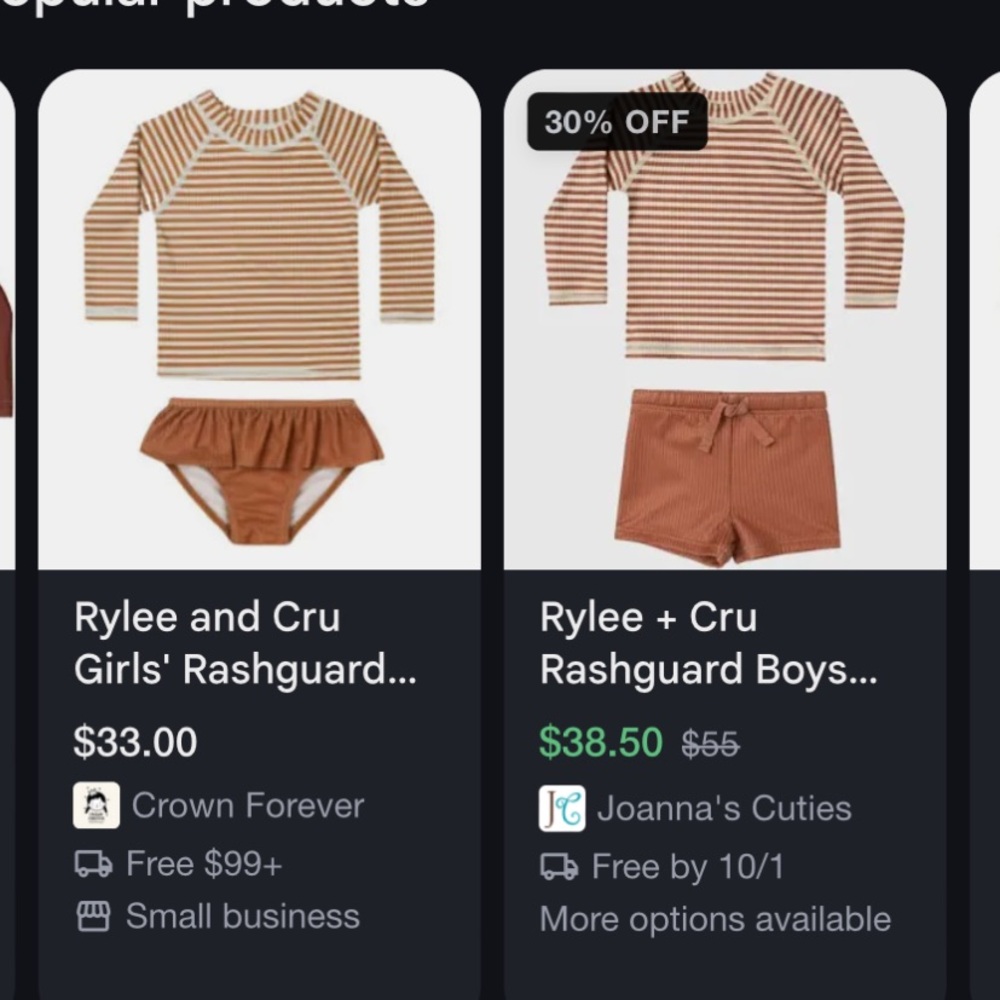Click the Joanna's Cuties seller name
Screen dimensions: 1000x1000
coord(725,808)
